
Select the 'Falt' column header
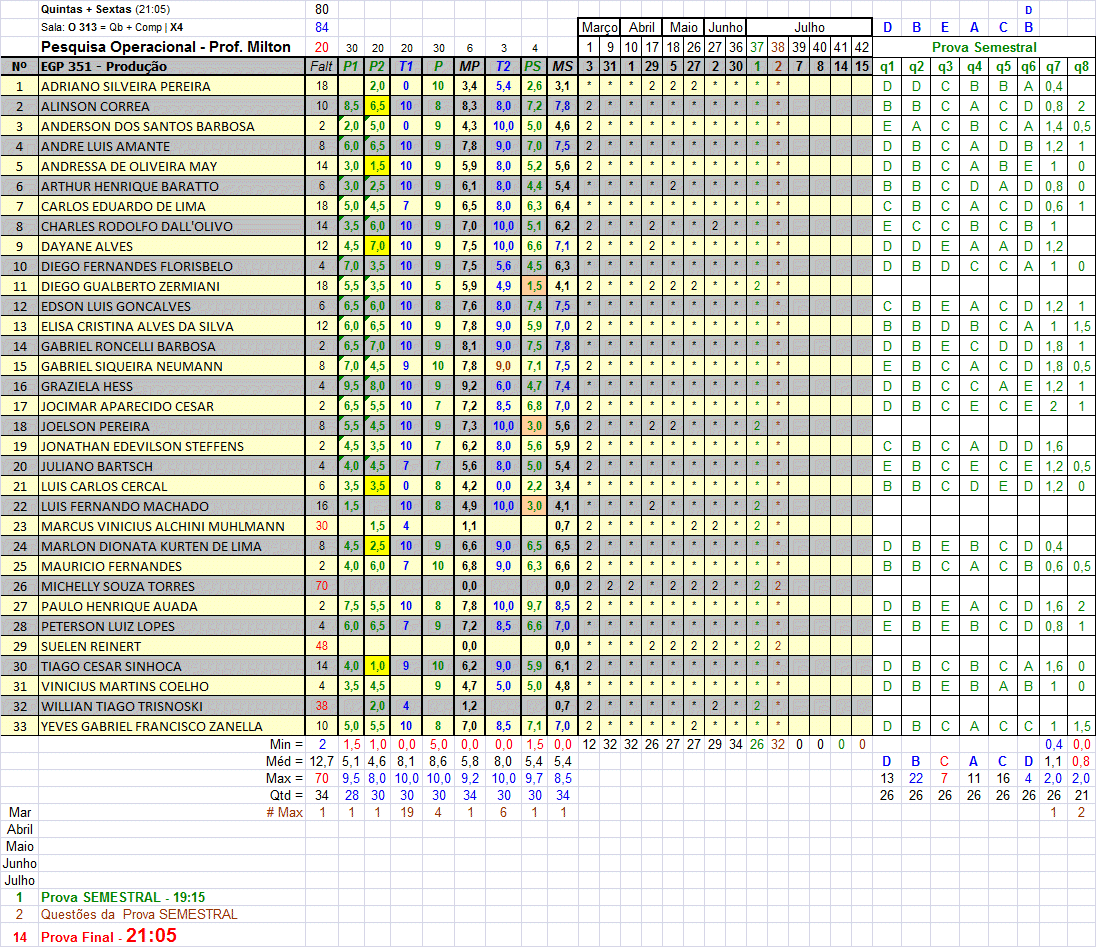321,66
